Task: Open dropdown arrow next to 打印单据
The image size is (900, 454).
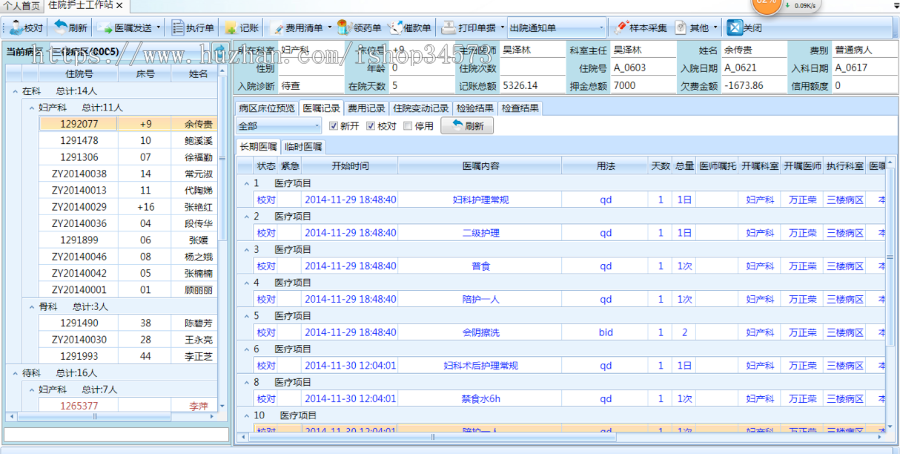Action: pyautogui.click(x=502, y=28)
